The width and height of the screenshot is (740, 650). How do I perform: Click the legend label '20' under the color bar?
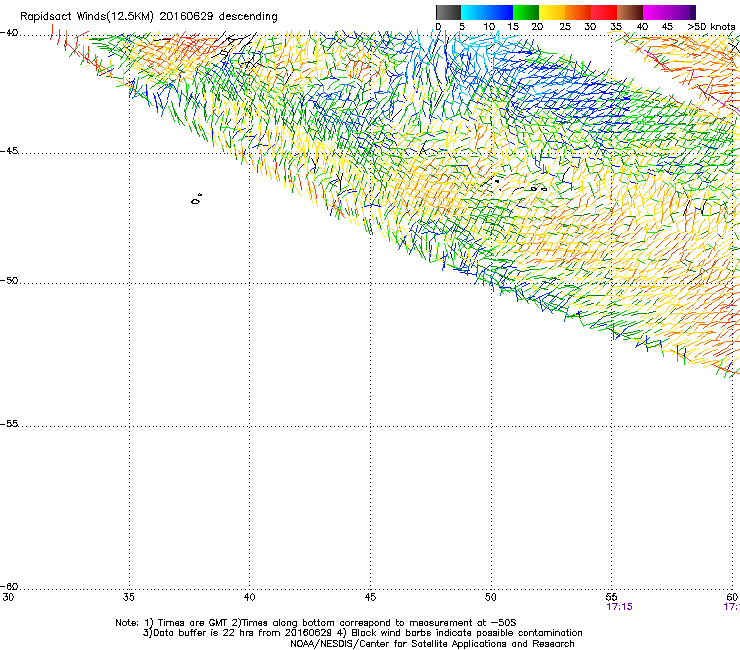537,27
